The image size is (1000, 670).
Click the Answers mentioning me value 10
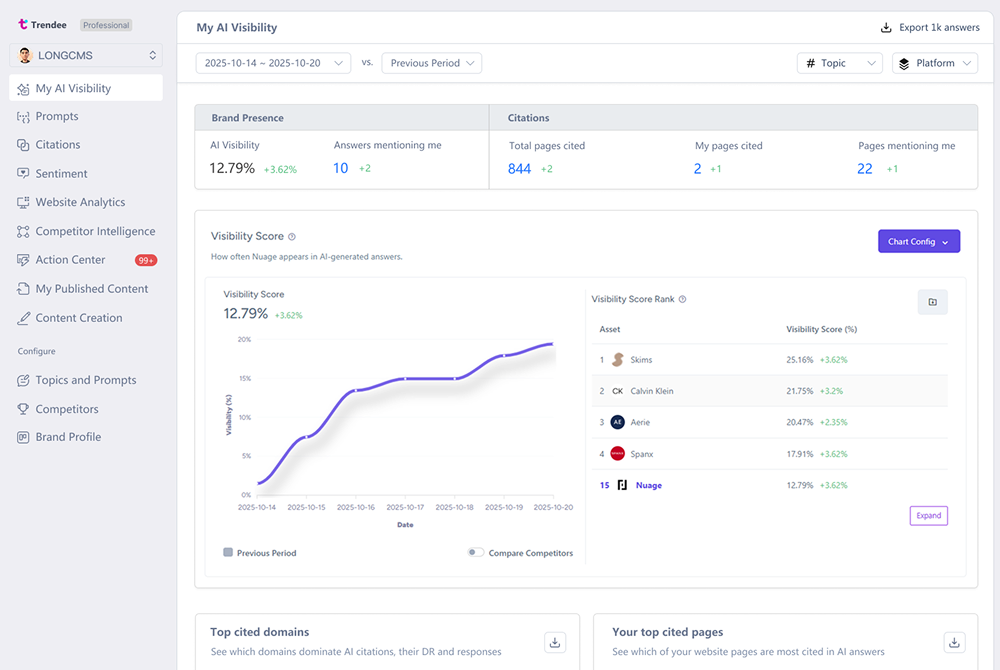coord(341,168)
